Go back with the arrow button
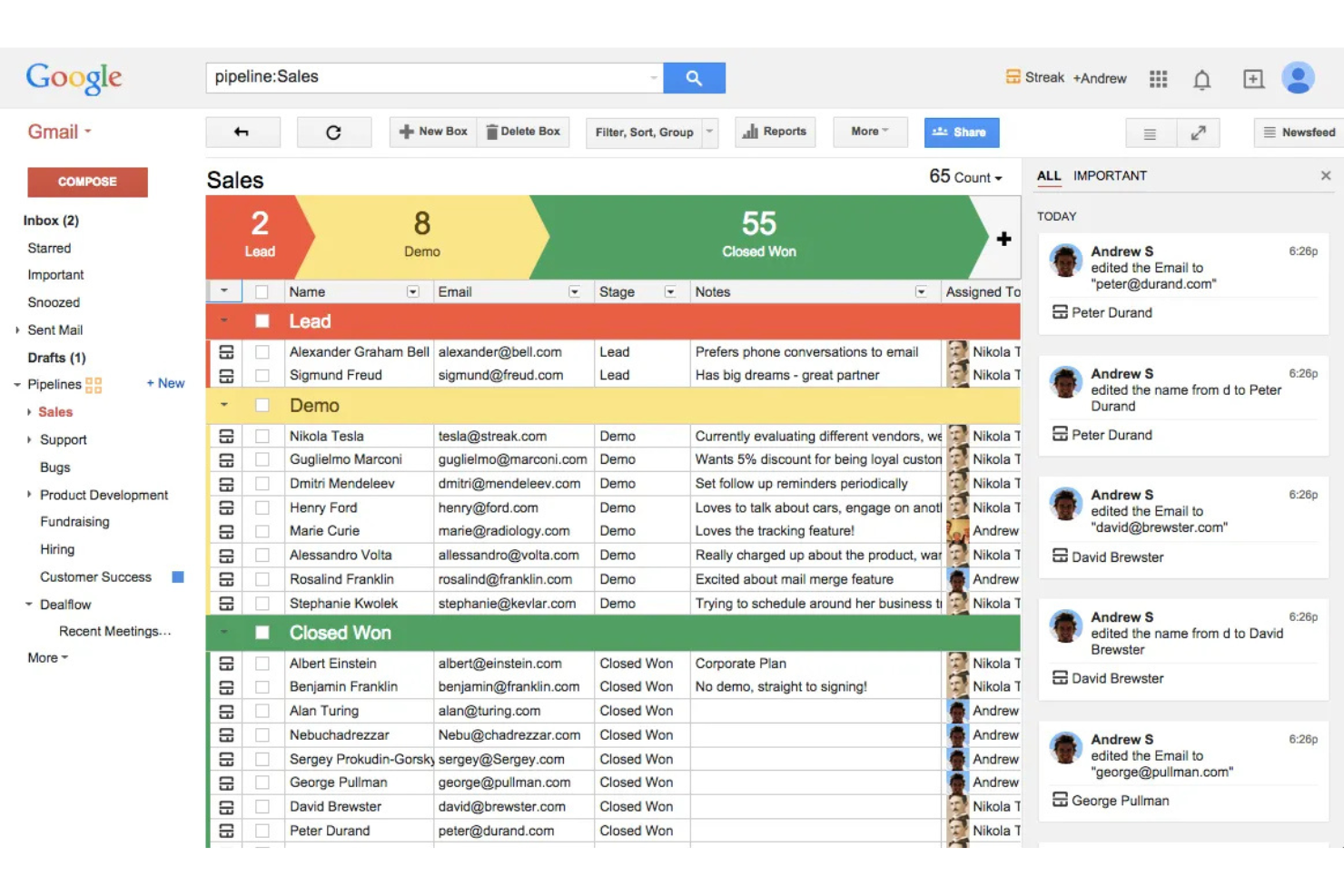 (242, 133)
